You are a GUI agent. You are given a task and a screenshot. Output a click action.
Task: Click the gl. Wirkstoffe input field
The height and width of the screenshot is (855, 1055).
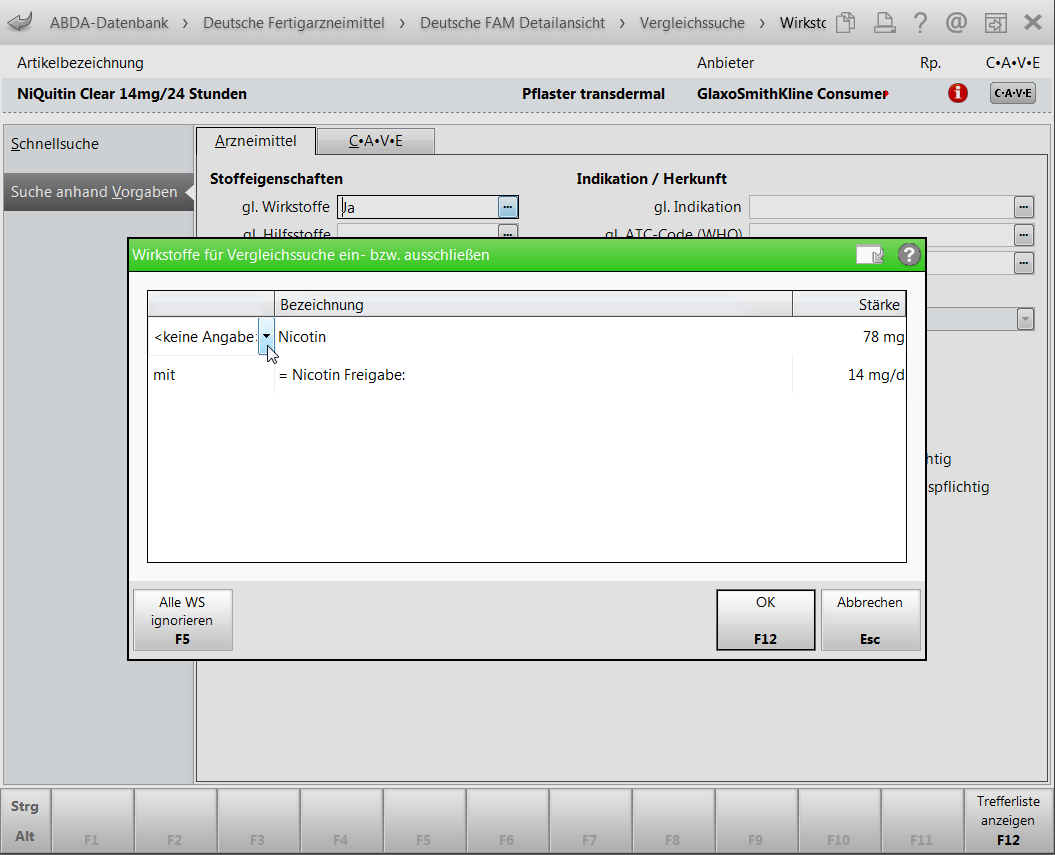pyautogui.click(x=417, y=207)
